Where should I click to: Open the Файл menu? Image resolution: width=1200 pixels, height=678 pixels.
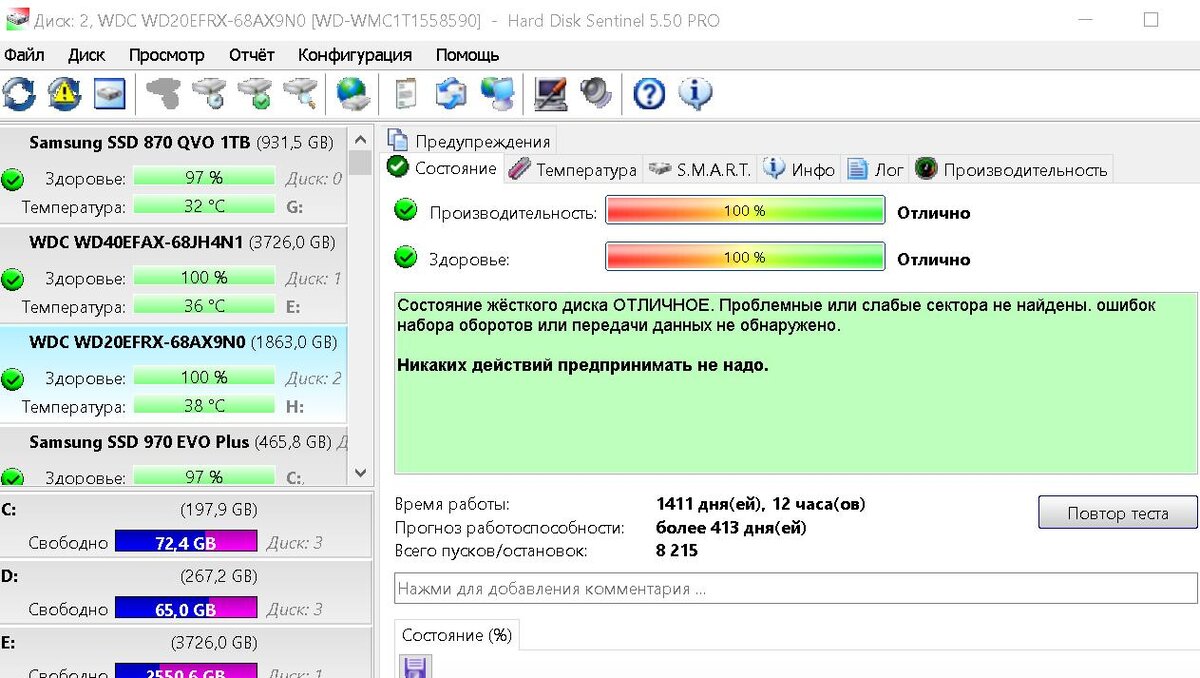24,55
